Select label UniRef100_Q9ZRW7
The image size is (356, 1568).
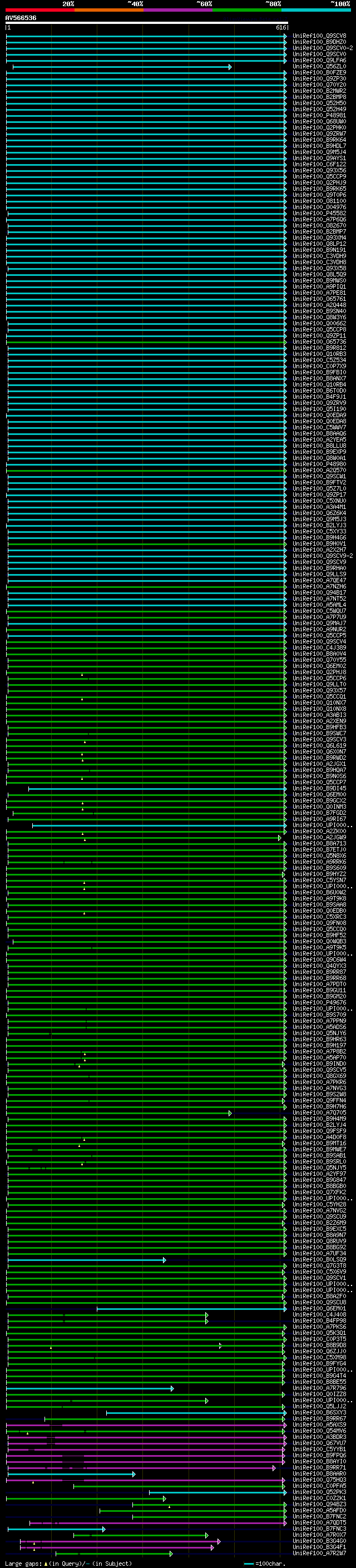coord(319,133)
